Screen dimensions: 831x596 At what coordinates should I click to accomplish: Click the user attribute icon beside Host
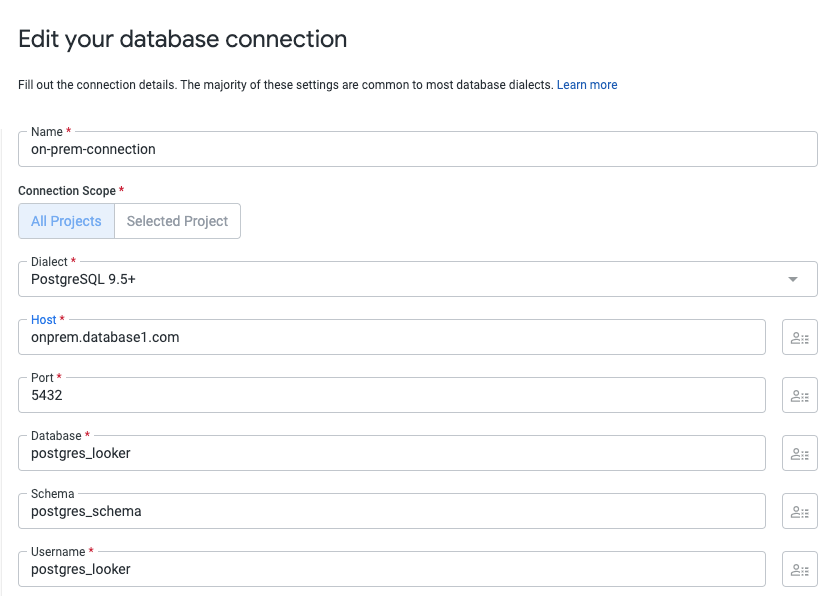[799, 338]
